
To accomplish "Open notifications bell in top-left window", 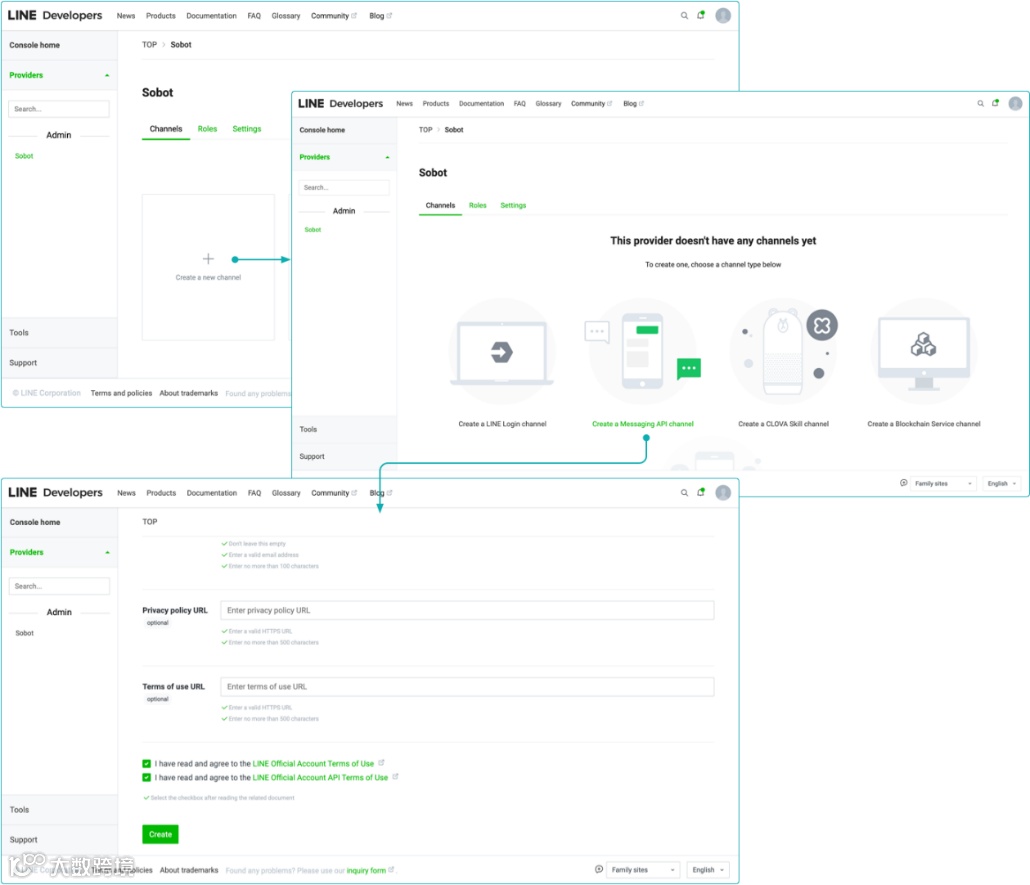I will pos(701,15).
